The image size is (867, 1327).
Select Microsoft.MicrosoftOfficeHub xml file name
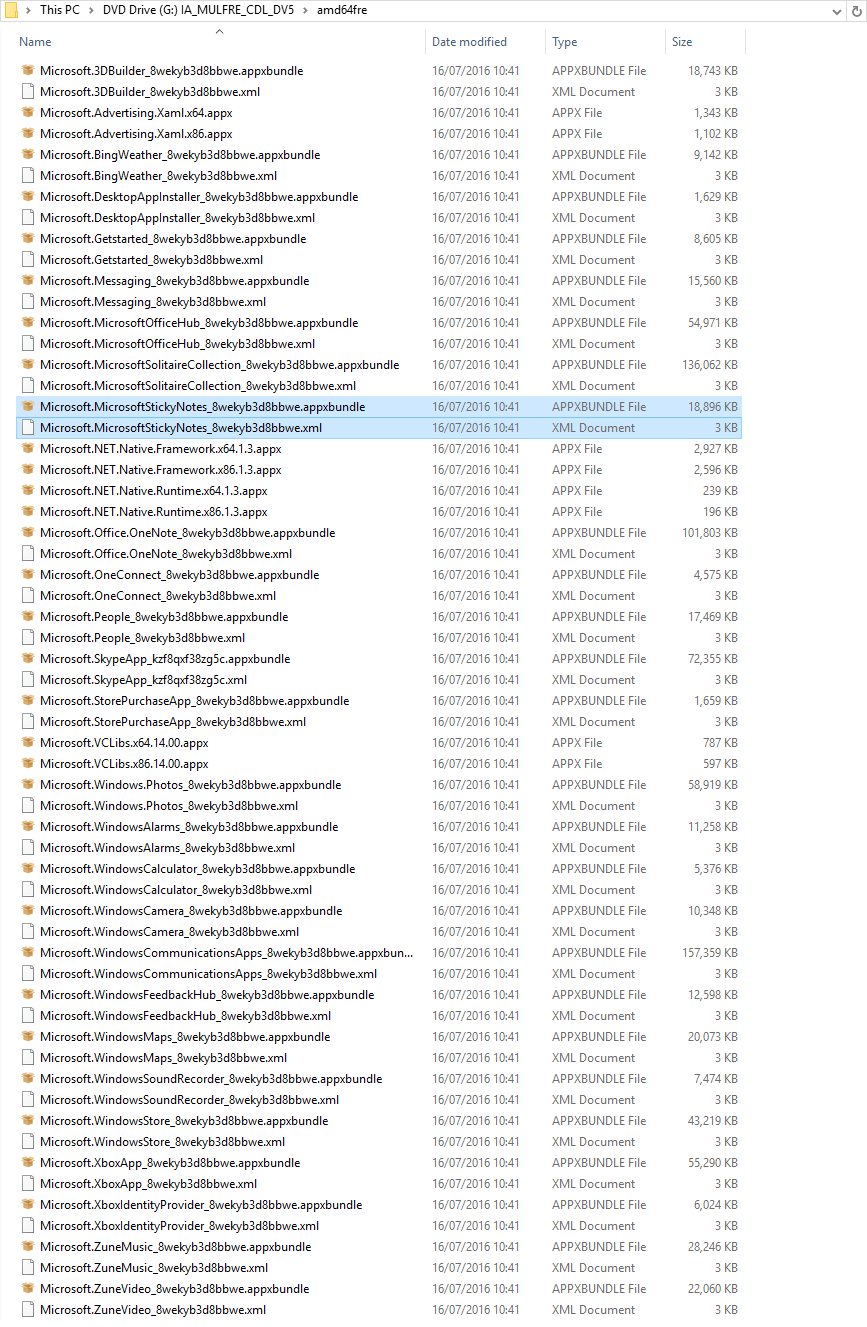[x=177, y=344]
